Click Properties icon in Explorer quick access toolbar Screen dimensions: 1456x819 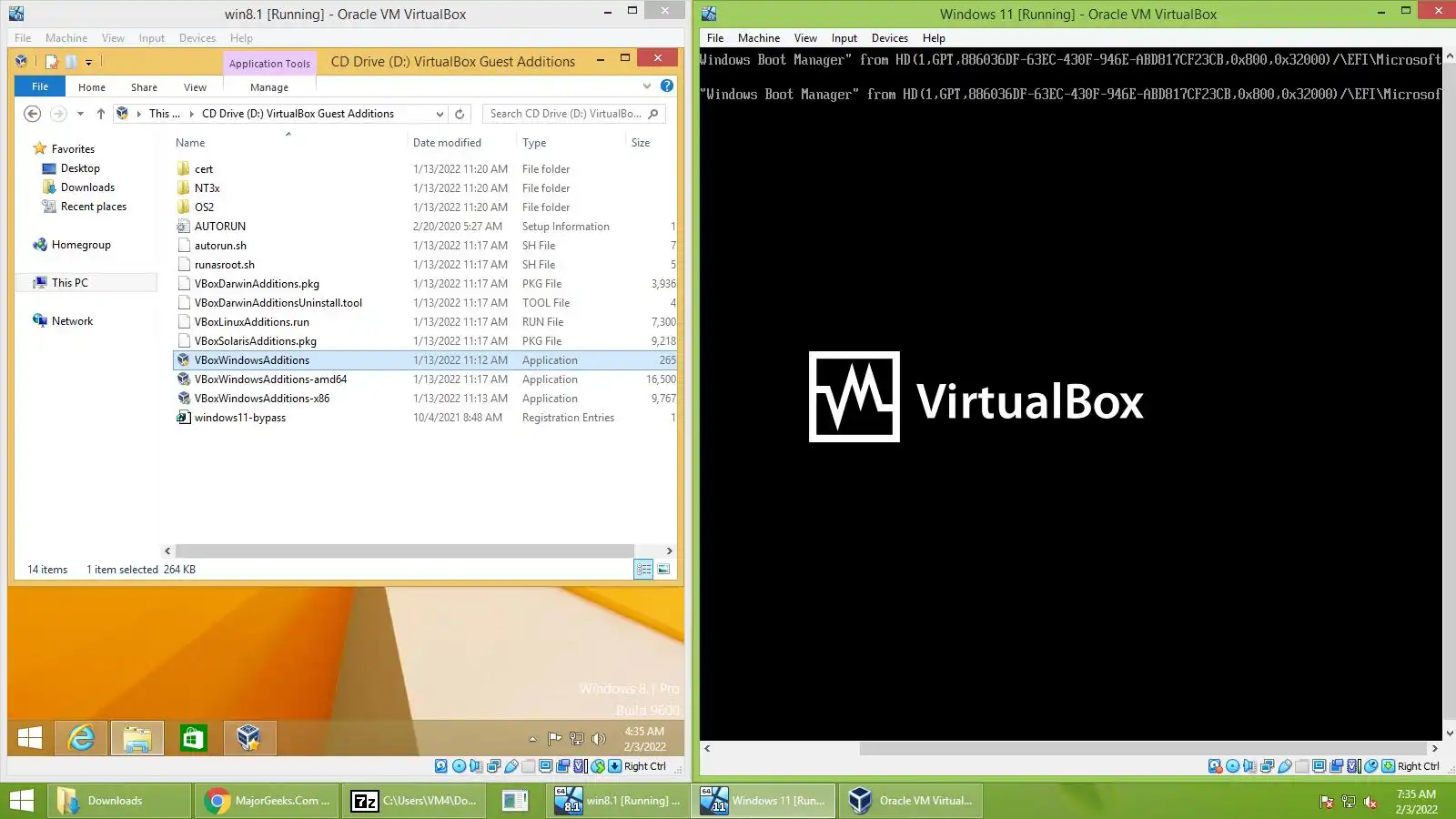52,62
